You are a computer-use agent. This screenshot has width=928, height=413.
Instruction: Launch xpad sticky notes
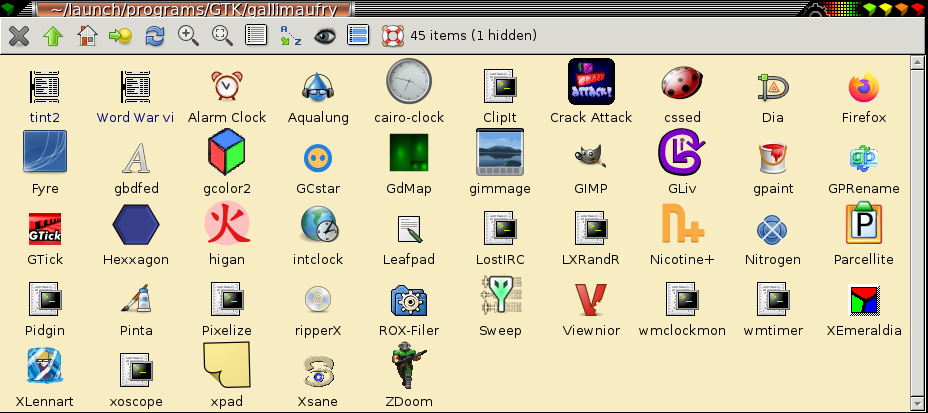227,365
